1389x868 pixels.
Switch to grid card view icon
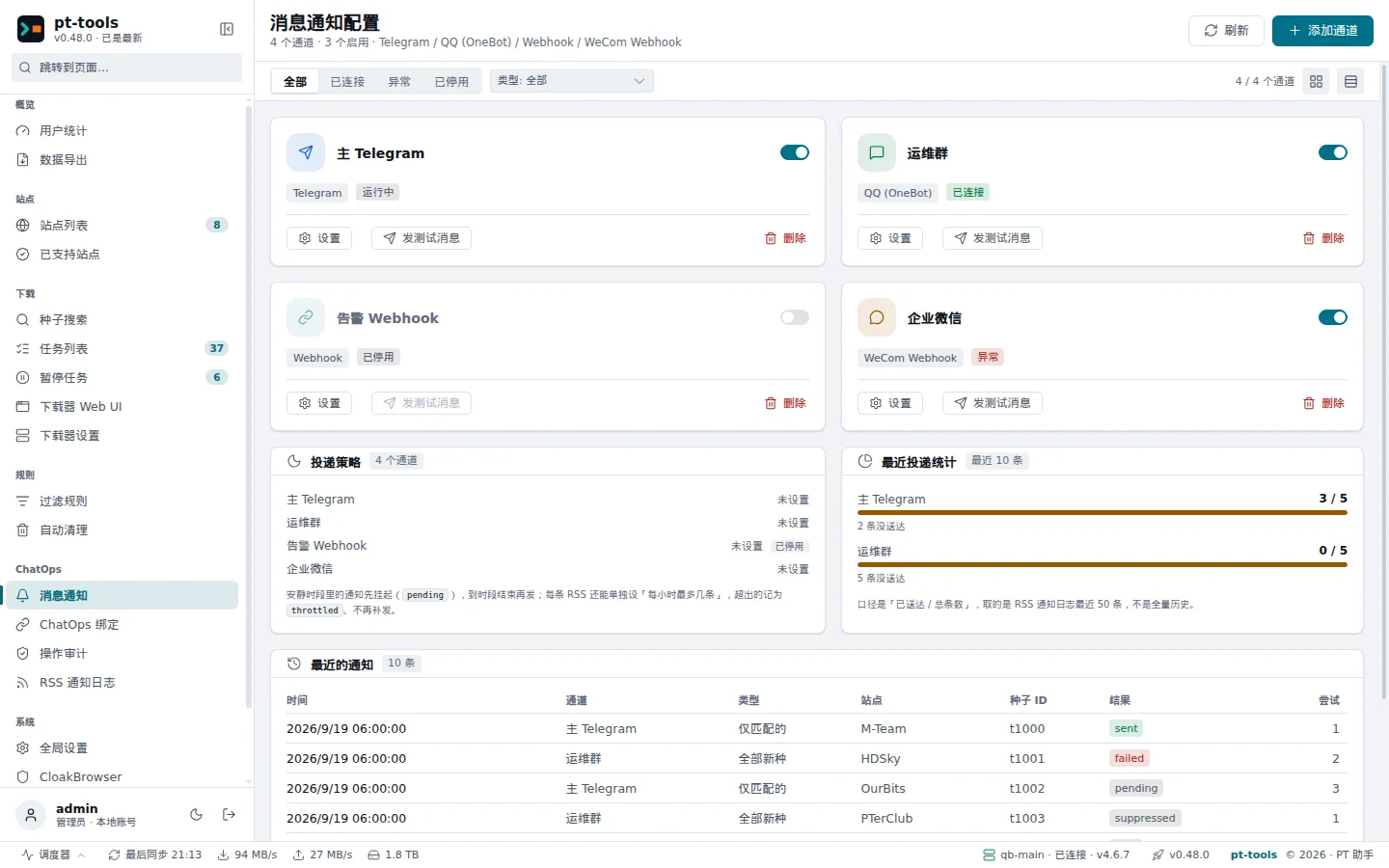pos(1317,82)
